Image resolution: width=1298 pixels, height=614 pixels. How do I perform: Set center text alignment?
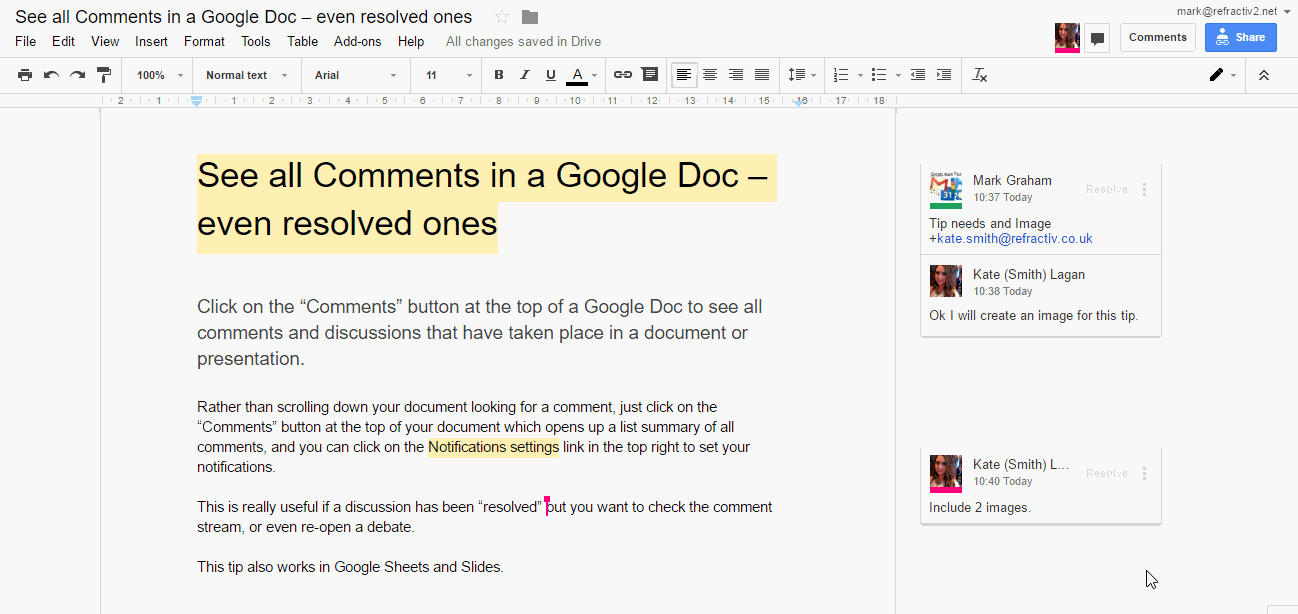click(x=710, y=75)
